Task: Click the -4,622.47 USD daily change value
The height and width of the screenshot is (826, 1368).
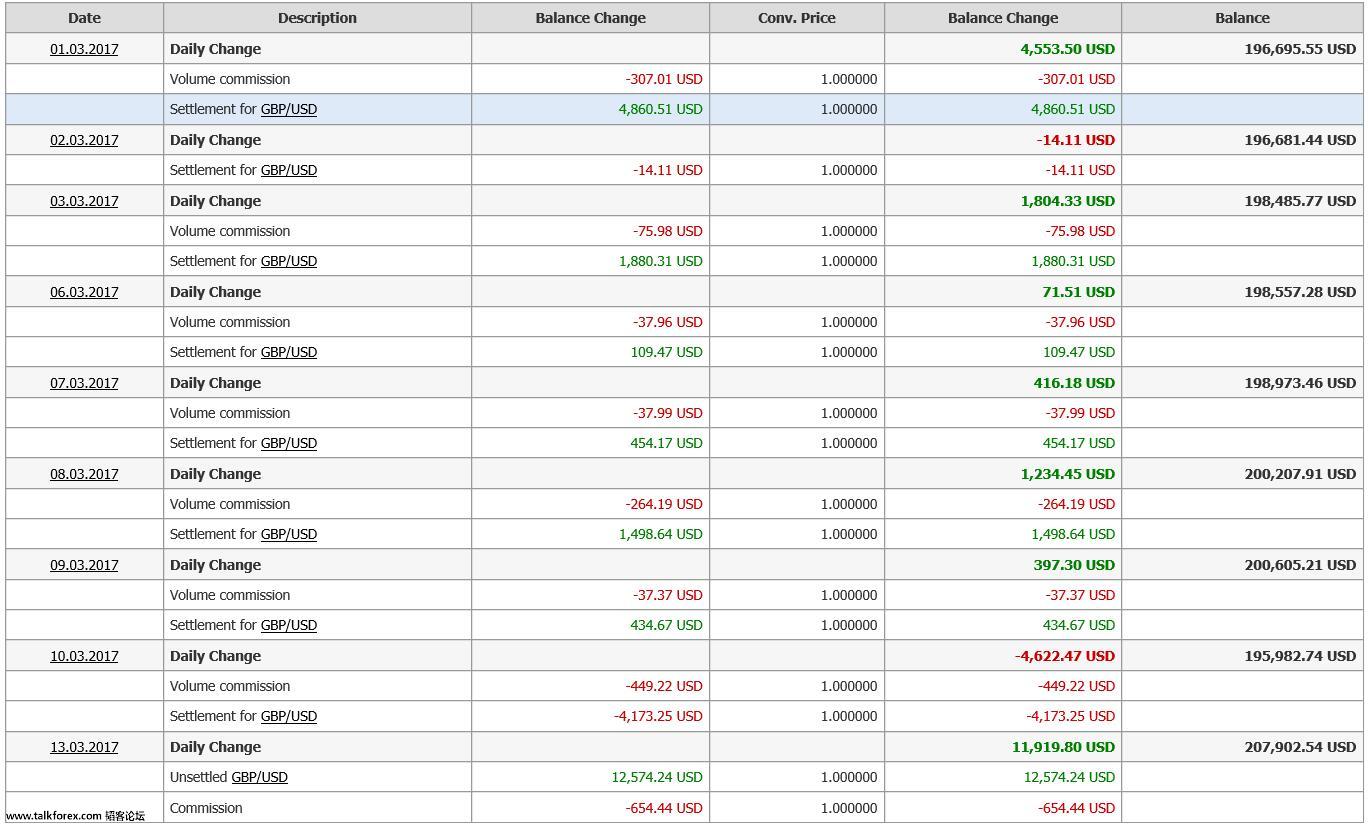Action: (1065, 656)
